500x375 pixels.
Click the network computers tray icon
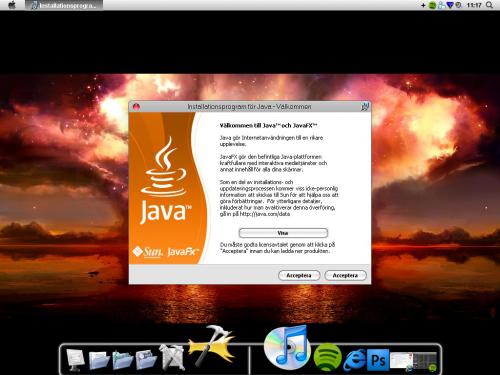[x=441, y=5]
